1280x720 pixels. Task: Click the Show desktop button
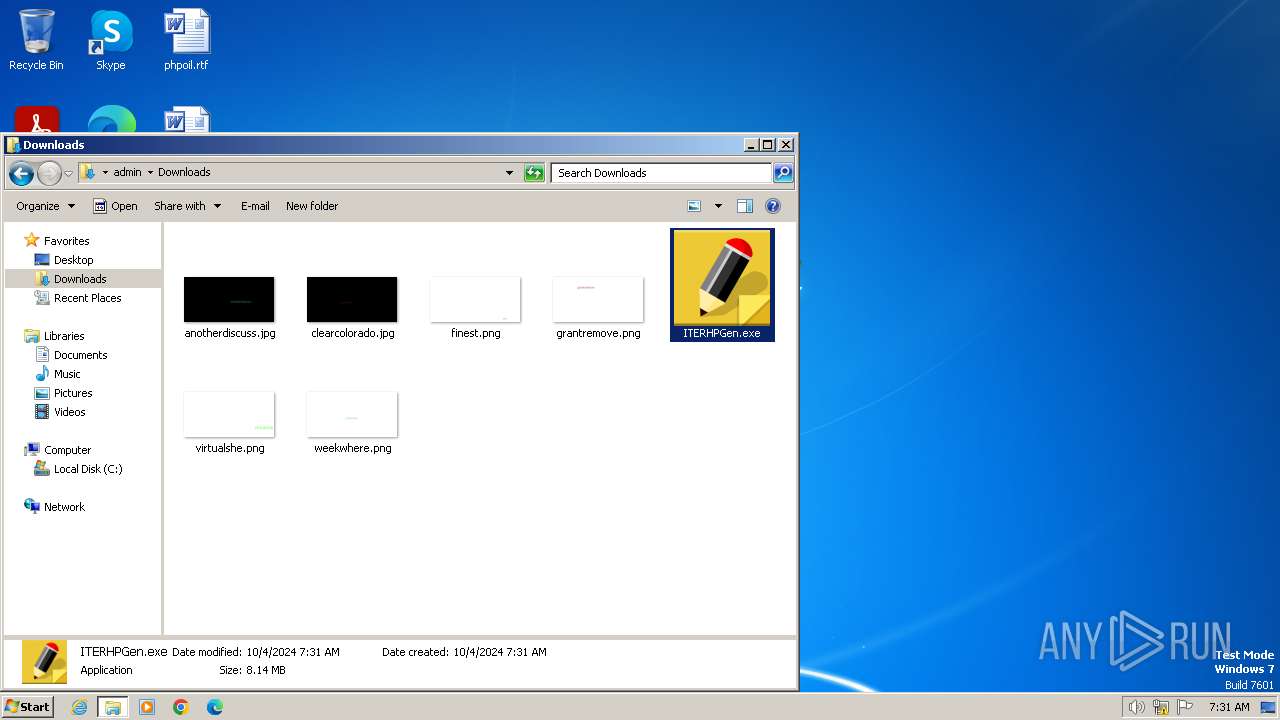coord(1269,707)
